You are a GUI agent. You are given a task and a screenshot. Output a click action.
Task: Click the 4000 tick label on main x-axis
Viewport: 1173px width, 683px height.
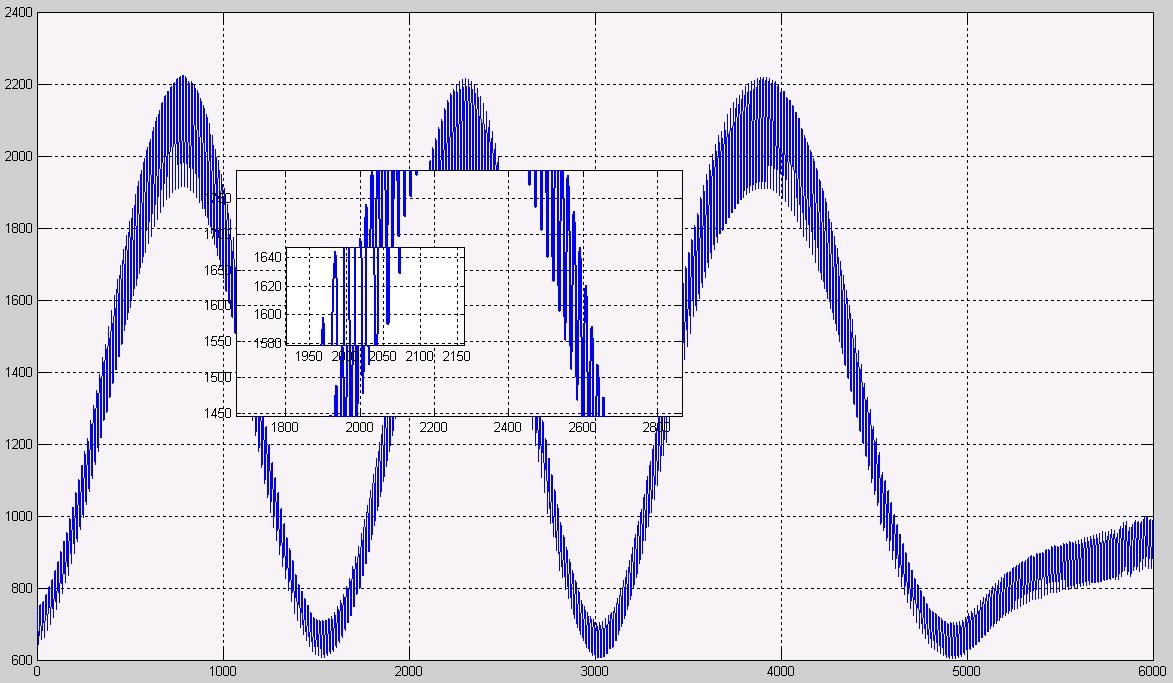[x=781, y=672]
